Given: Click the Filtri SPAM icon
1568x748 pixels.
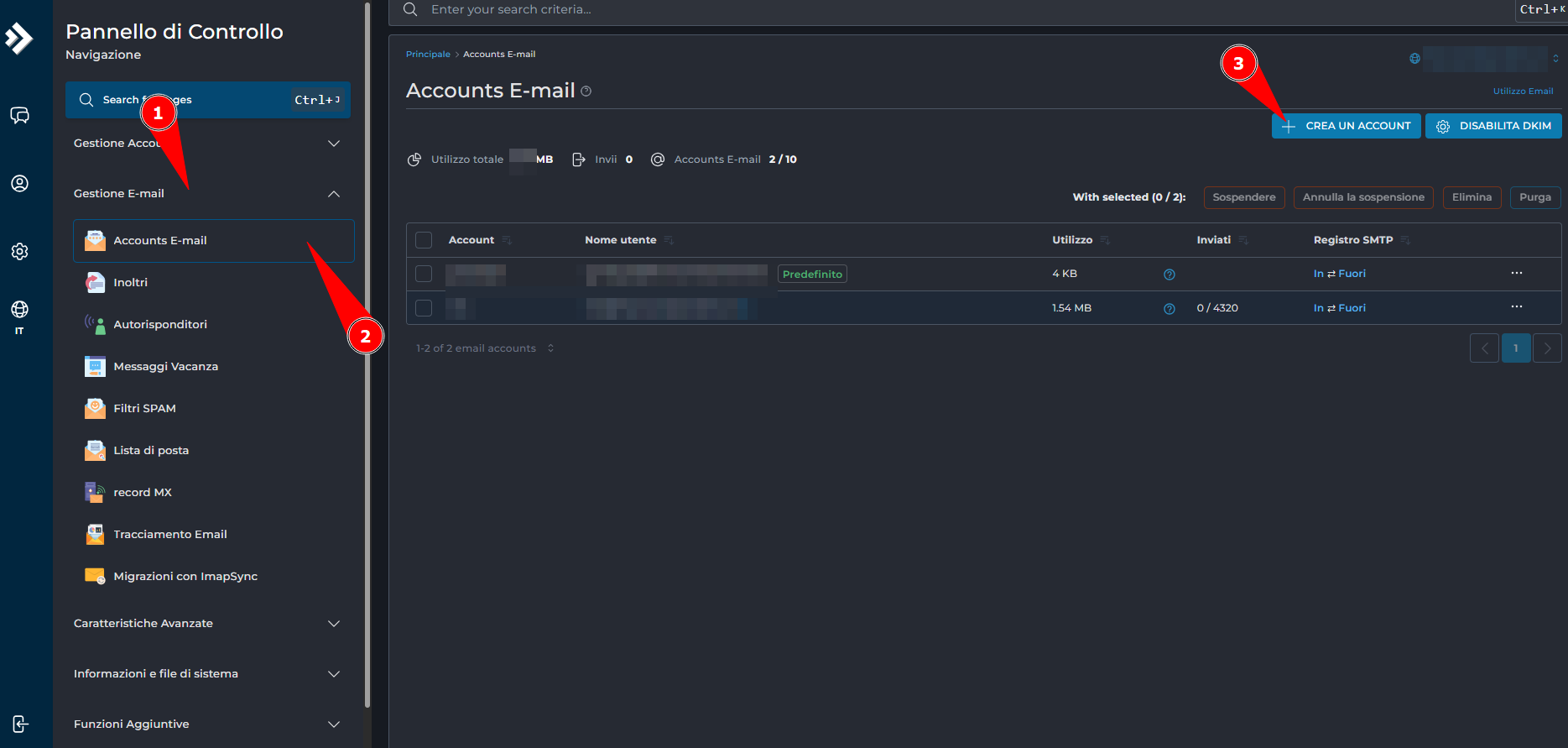Looking at the screenshot, I should point(95,409).
